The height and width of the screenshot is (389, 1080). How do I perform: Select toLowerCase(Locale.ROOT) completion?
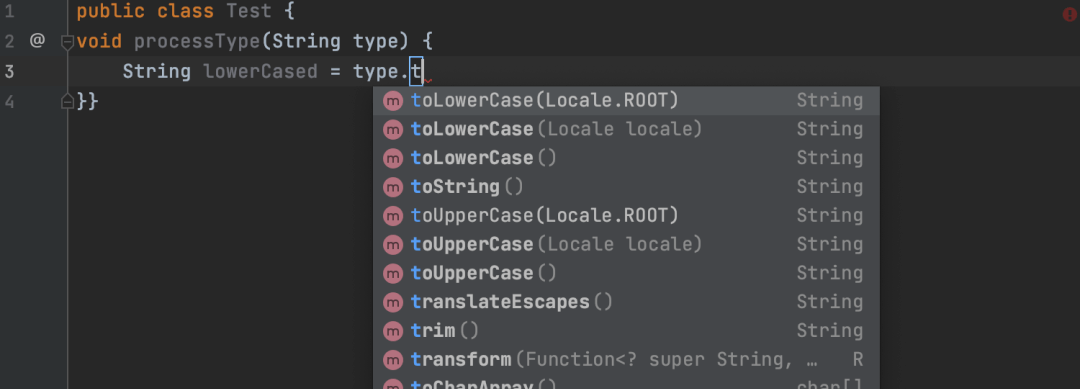626,101
